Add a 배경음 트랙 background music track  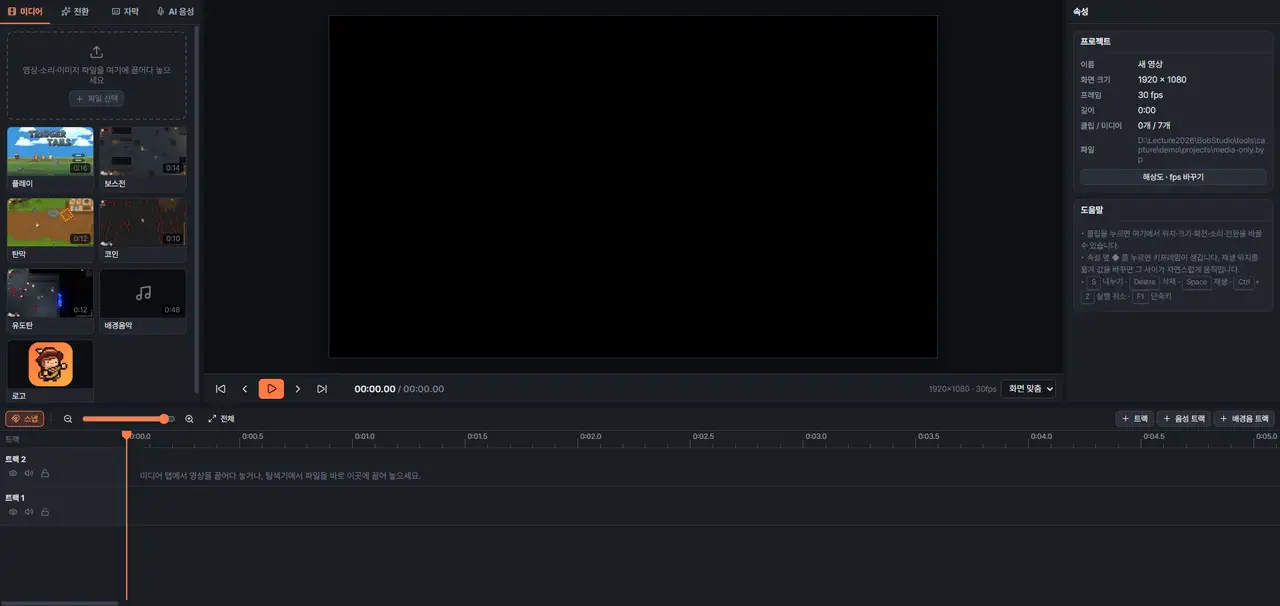(x=1244, y=419)
